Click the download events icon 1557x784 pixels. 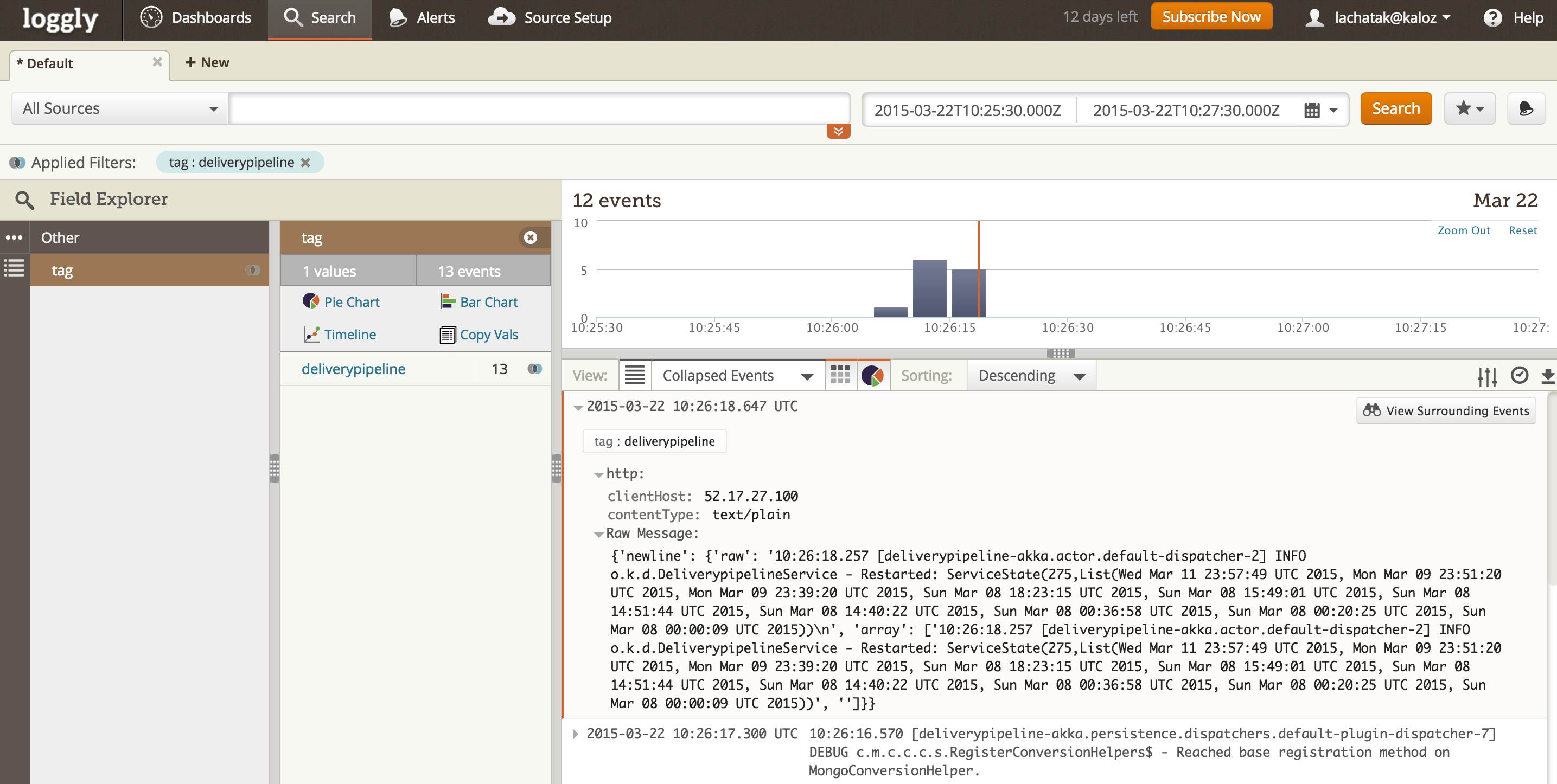click(x=1548, y=376)
